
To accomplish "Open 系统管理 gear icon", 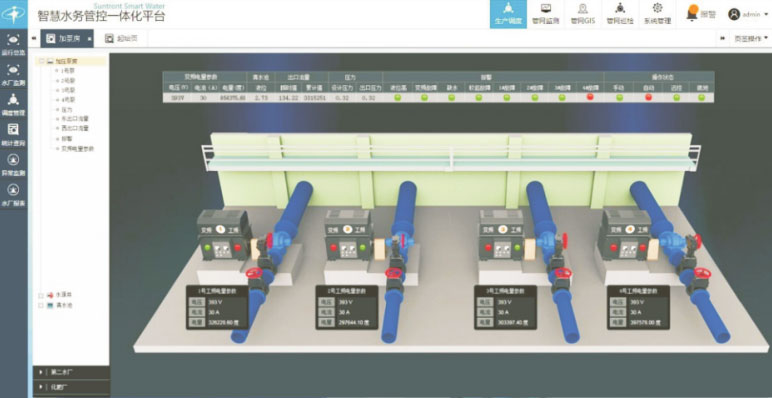I will pyautogui.click(x=657, y=14).
